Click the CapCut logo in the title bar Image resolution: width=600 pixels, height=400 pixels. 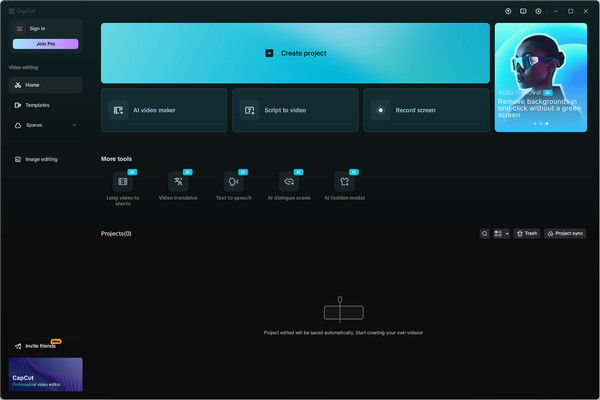pos(22,11)
